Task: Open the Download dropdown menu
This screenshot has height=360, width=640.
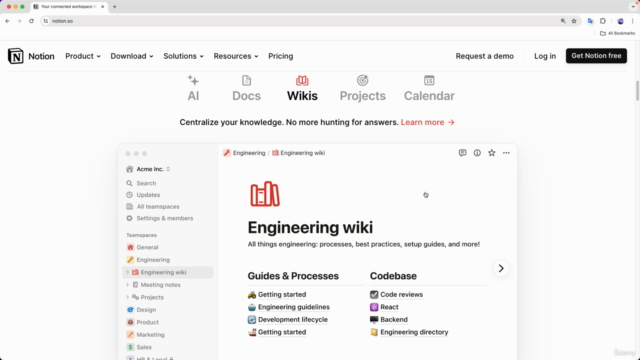Action: (132, 56)
